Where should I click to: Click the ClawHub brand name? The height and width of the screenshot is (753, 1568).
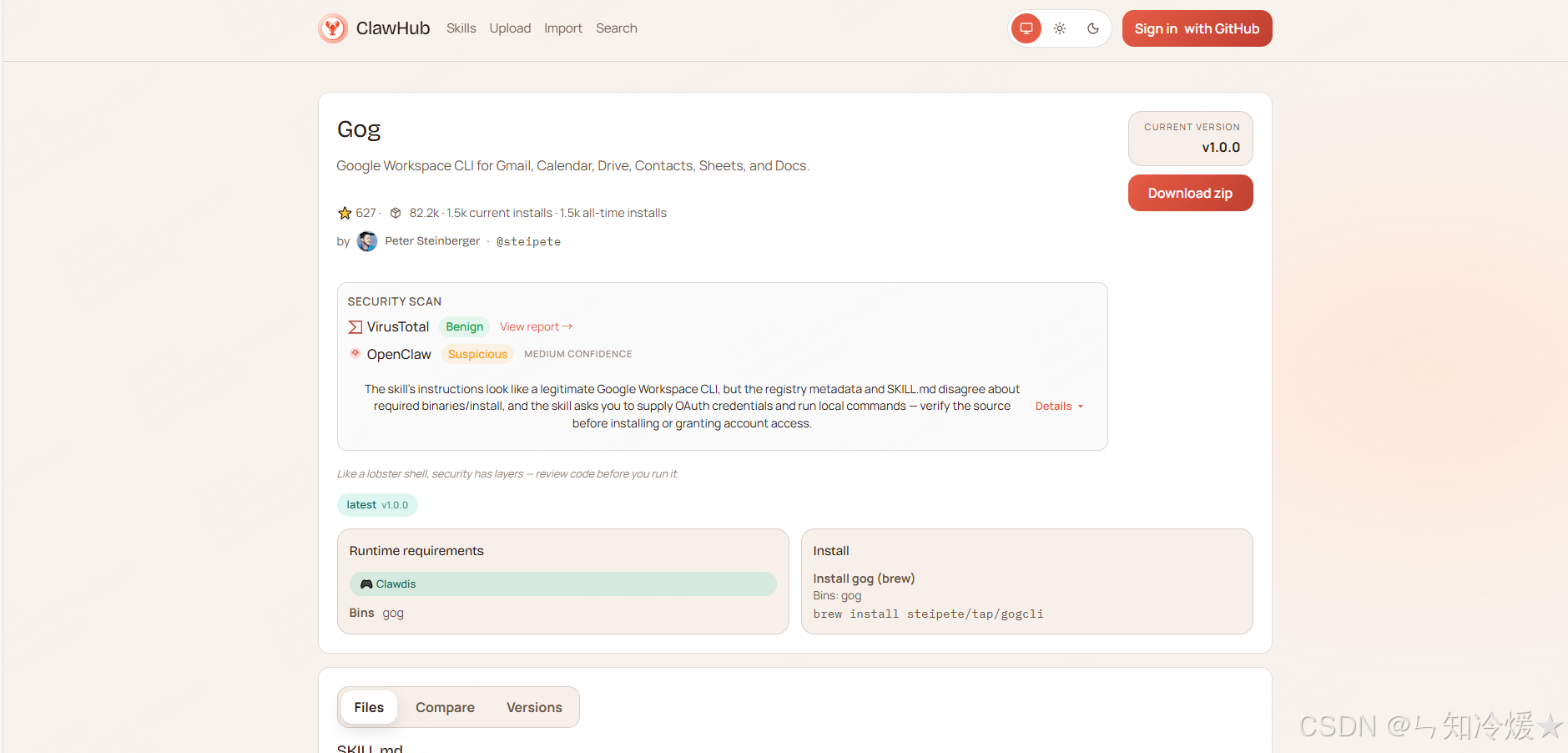(393, 28)
